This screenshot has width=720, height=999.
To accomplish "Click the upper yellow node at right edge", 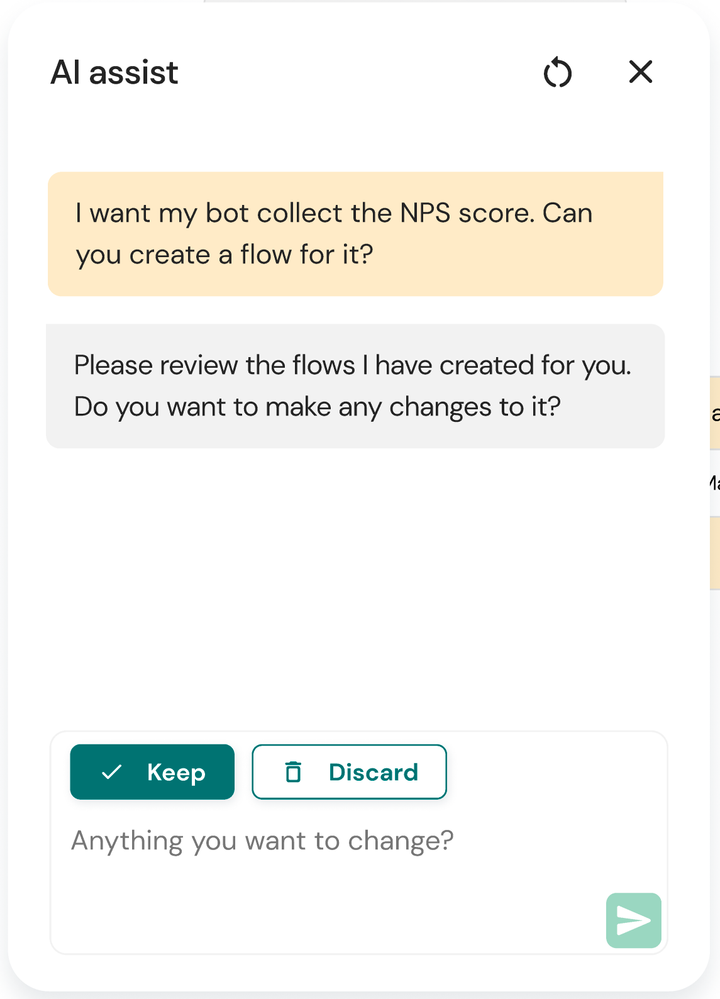I will (x=715, y=413).
